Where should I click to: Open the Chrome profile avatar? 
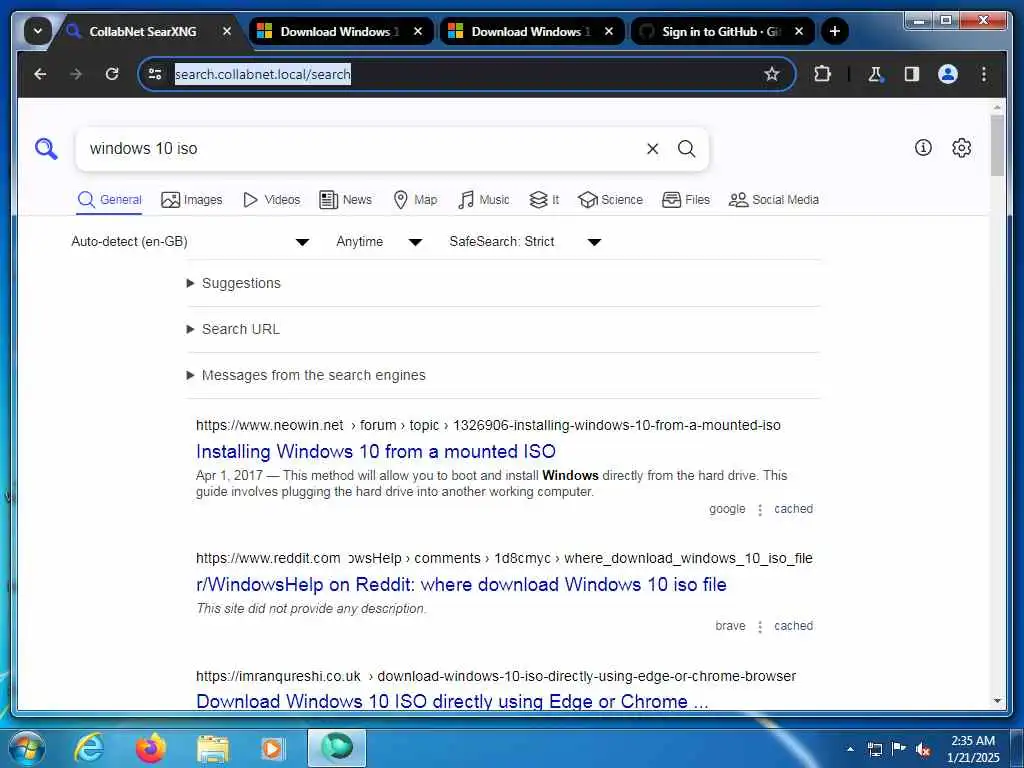click(x=948, y=74)
